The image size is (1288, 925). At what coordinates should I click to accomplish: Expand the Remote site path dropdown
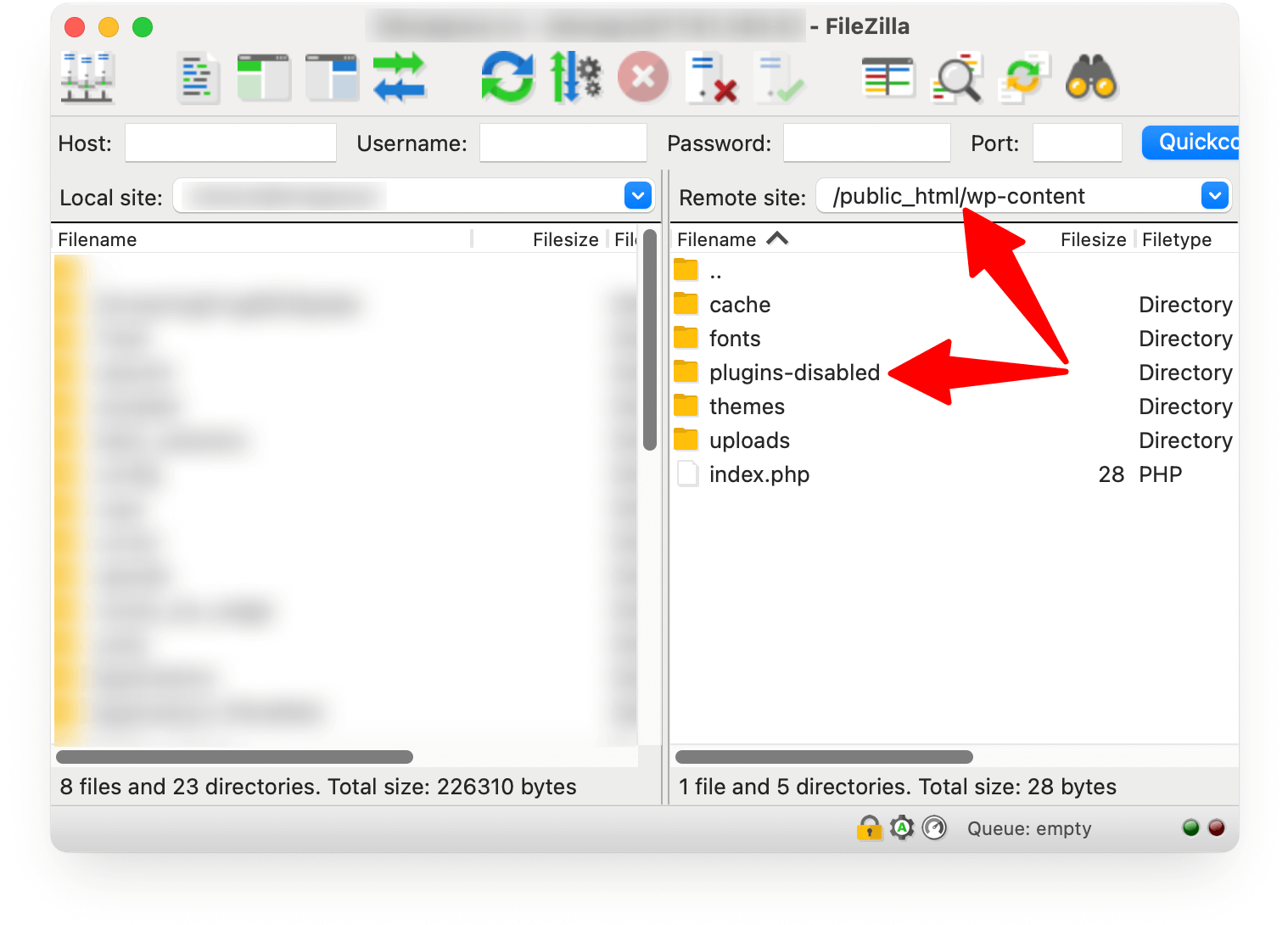coord(1215,196)
